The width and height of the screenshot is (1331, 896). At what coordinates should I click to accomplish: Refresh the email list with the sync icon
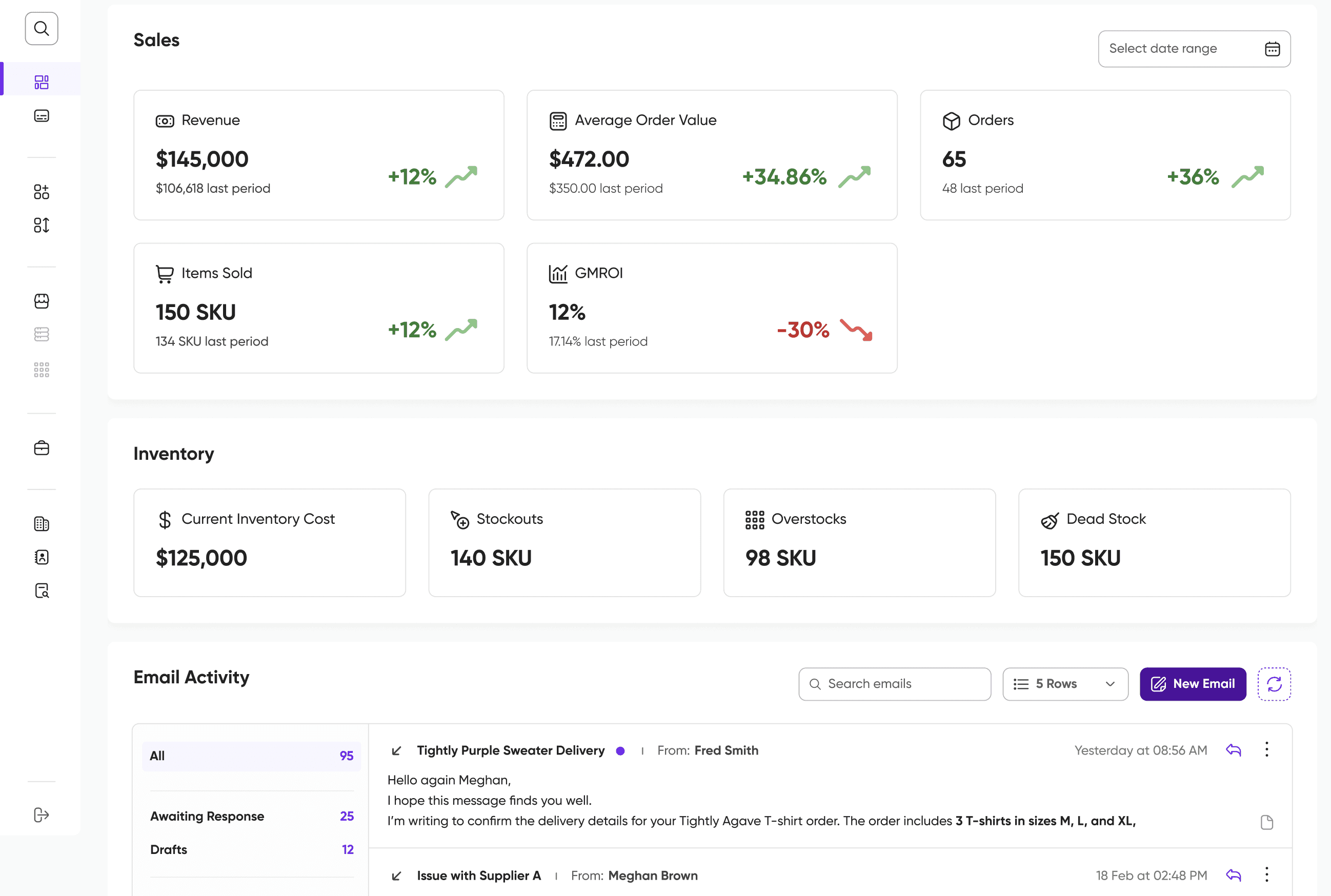(1274, 684)
